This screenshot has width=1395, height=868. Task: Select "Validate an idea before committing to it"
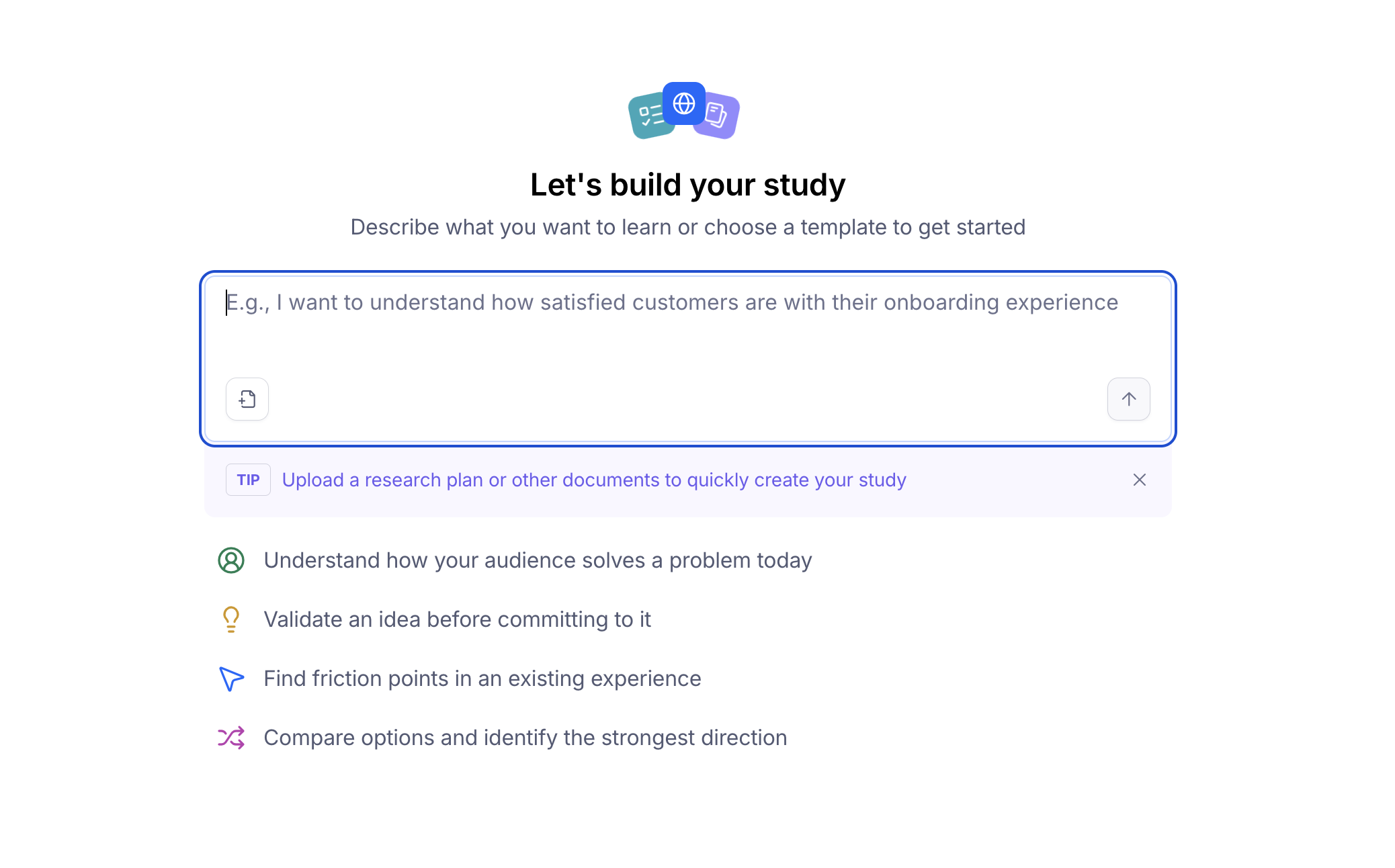435,619
